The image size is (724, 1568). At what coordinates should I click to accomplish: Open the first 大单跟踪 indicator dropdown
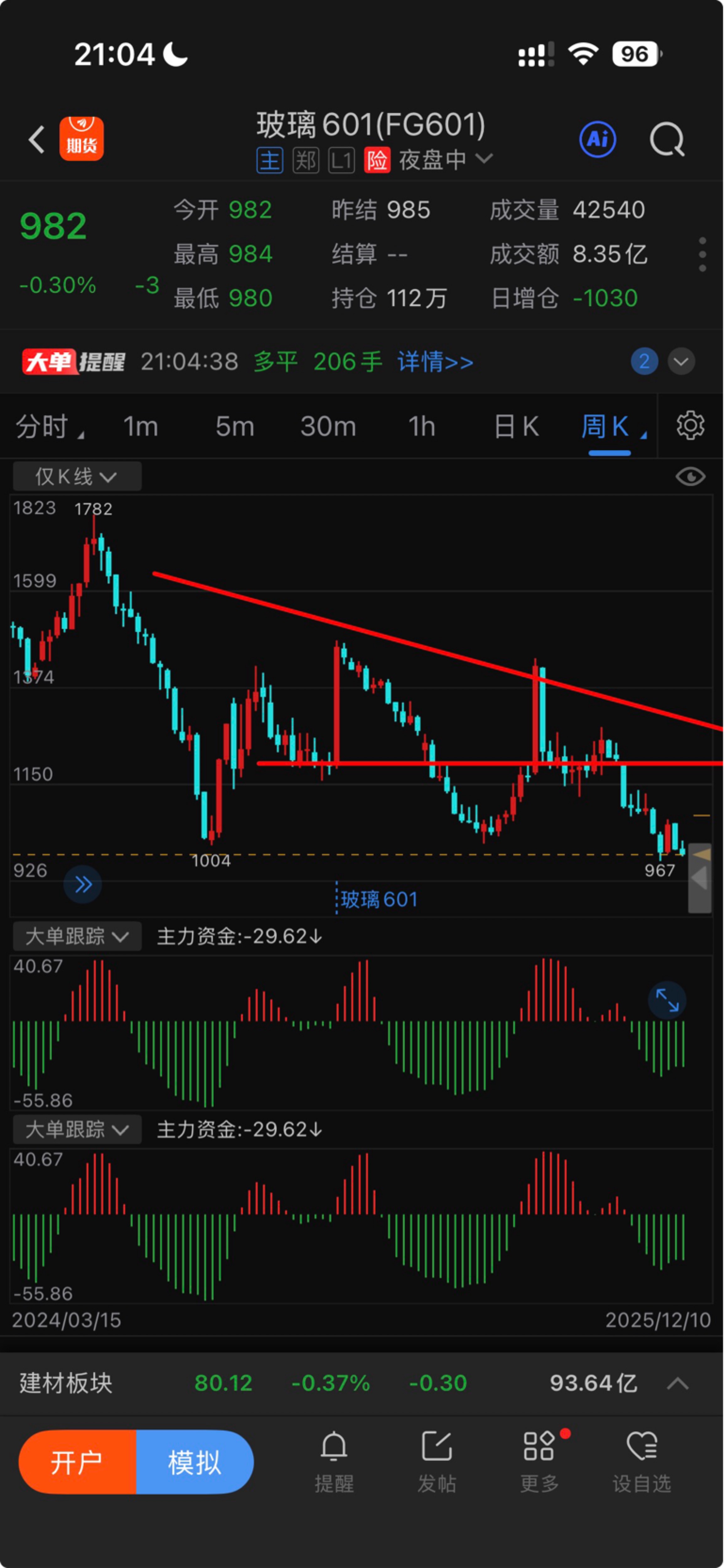pos(77,936)
